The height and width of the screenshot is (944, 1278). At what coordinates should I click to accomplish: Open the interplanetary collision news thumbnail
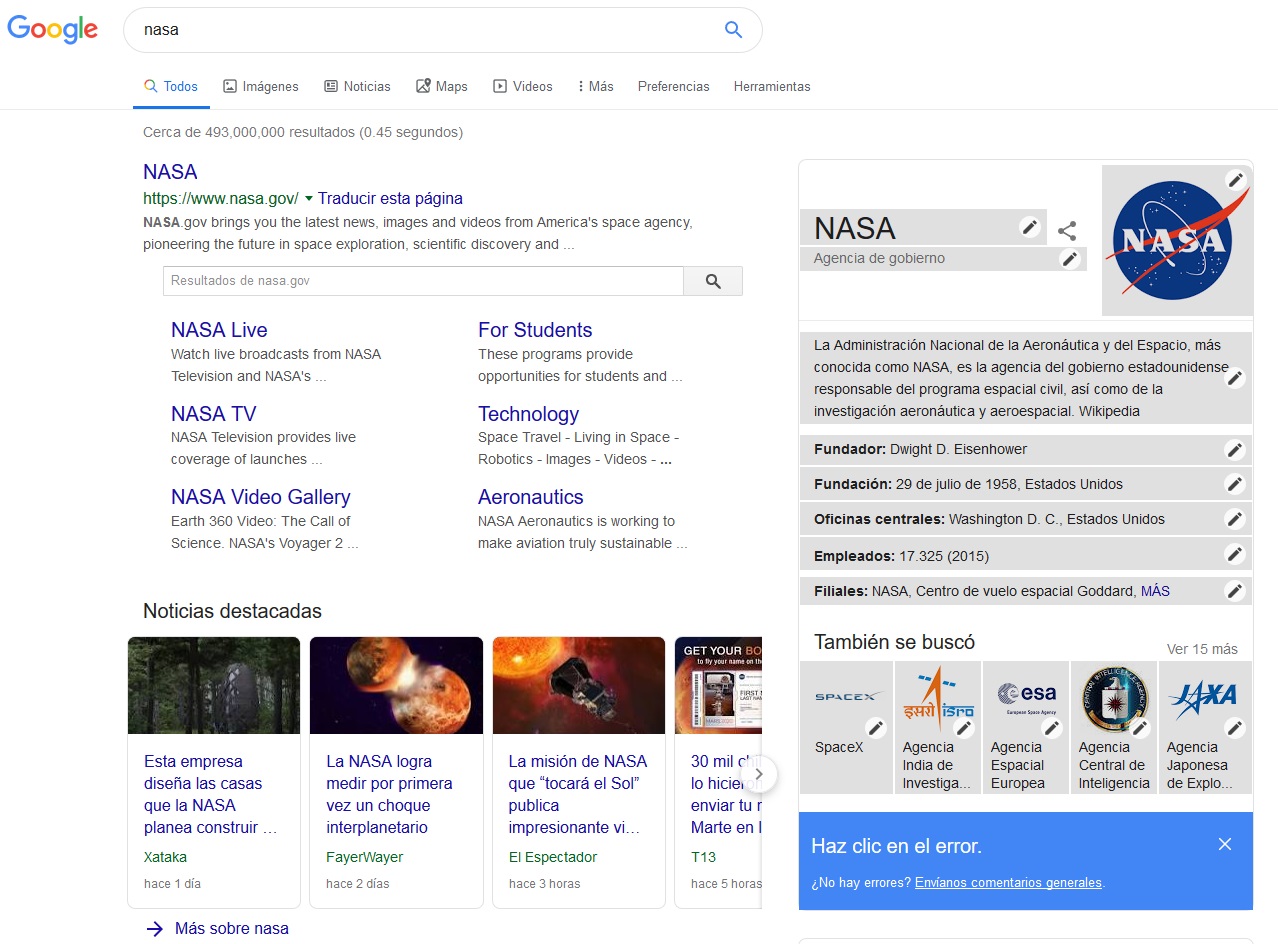[396, 686]
